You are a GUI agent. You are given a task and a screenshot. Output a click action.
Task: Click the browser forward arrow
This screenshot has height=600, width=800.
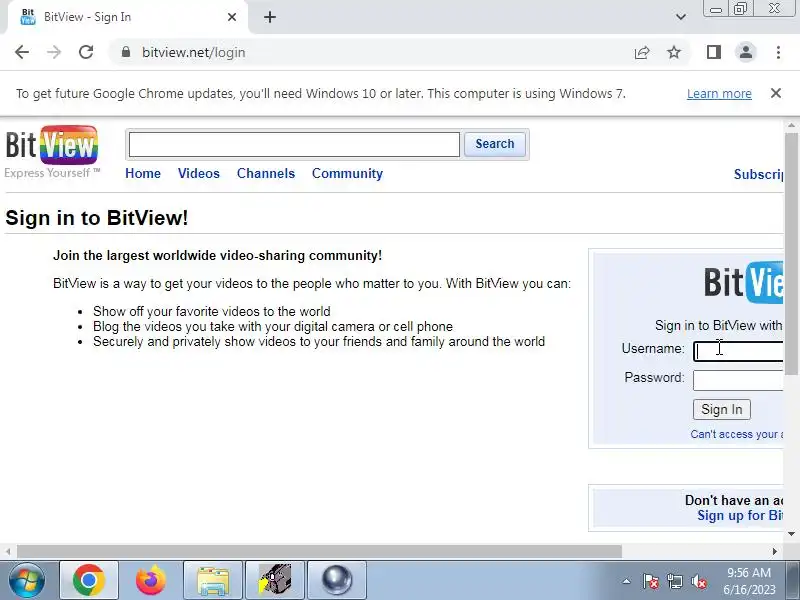coord(54,52)
